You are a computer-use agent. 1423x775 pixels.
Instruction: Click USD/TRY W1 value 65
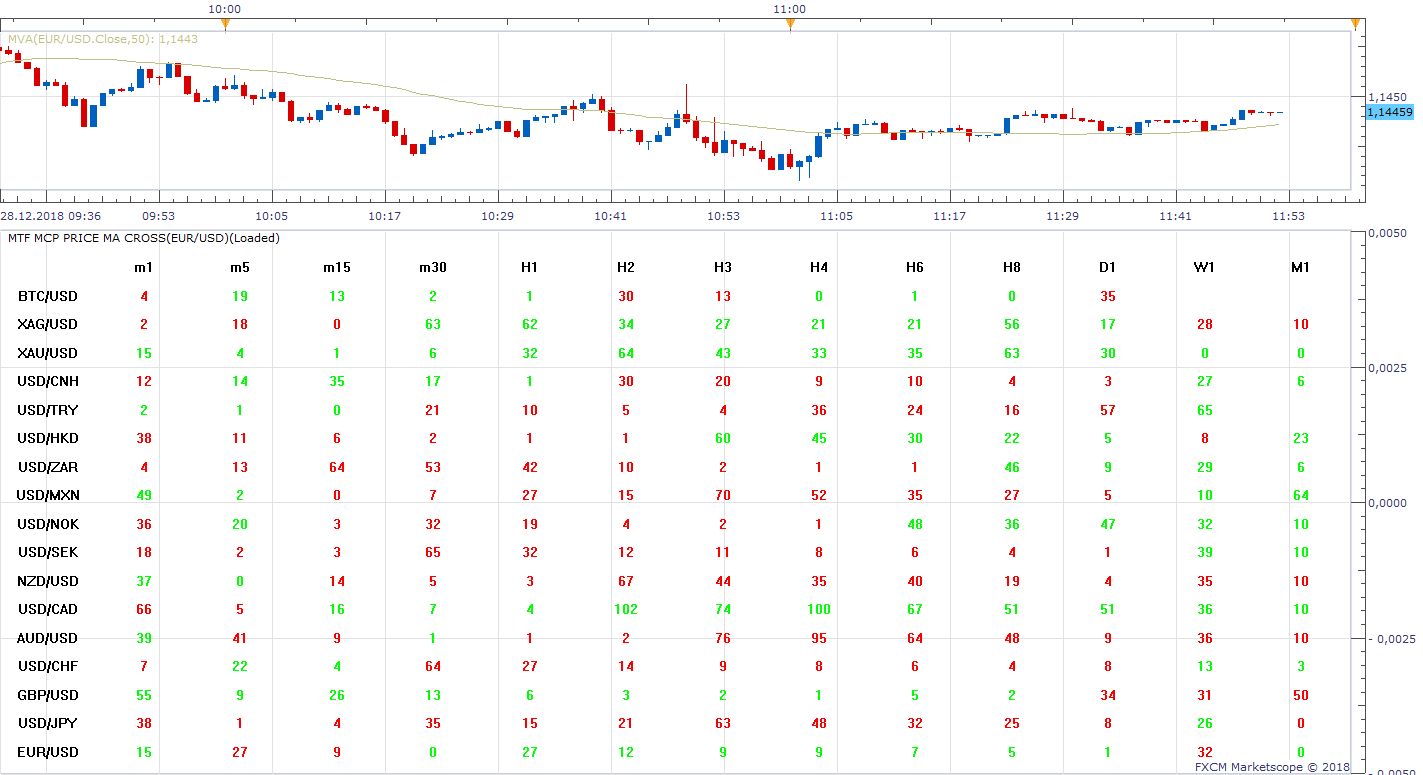[1204, 410]
